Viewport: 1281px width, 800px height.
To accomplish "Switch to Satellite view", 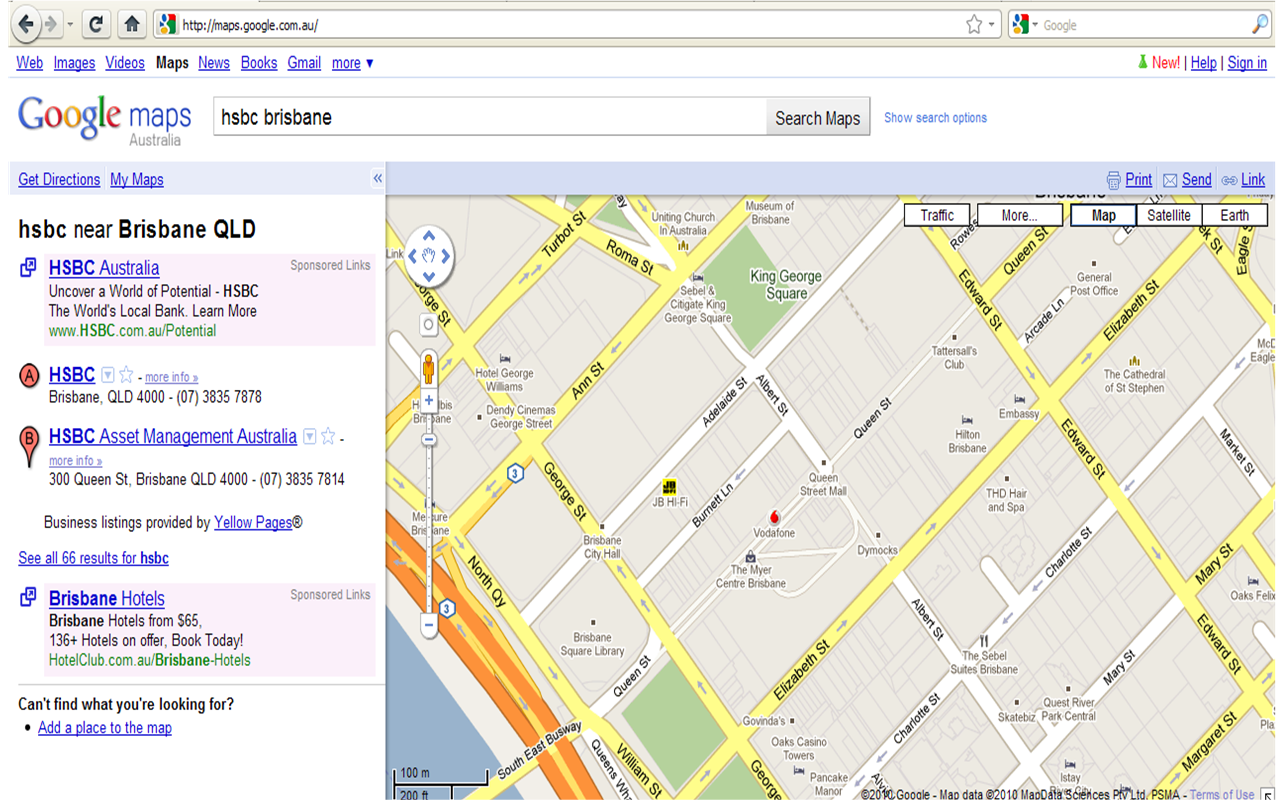I will 1169,215.
